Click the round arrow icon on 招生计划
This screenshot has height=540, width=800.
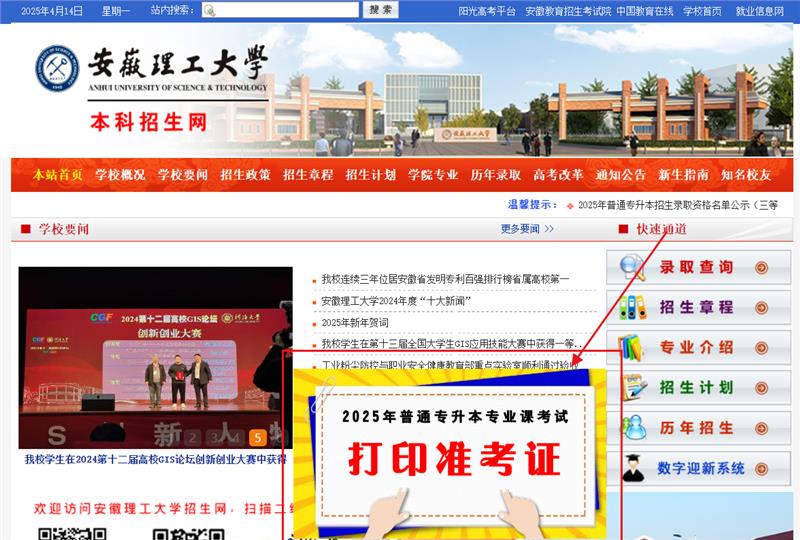click(x=761, y=388)
